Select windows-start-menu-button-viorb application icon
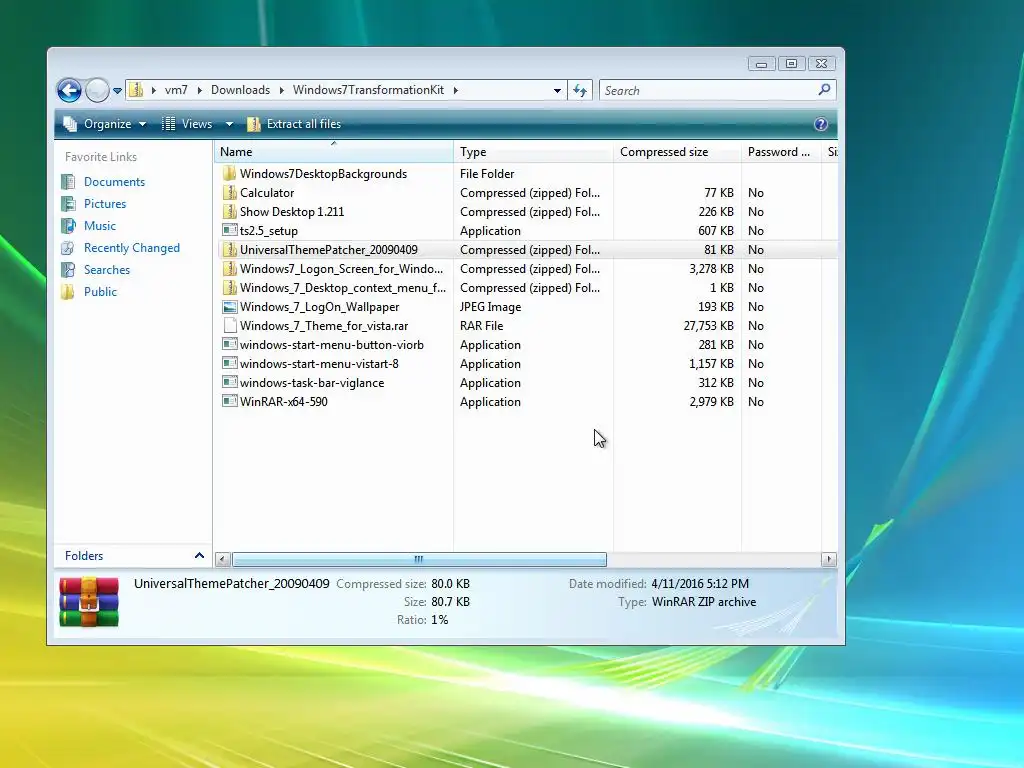1024x768 pixels. click(229, 344)
